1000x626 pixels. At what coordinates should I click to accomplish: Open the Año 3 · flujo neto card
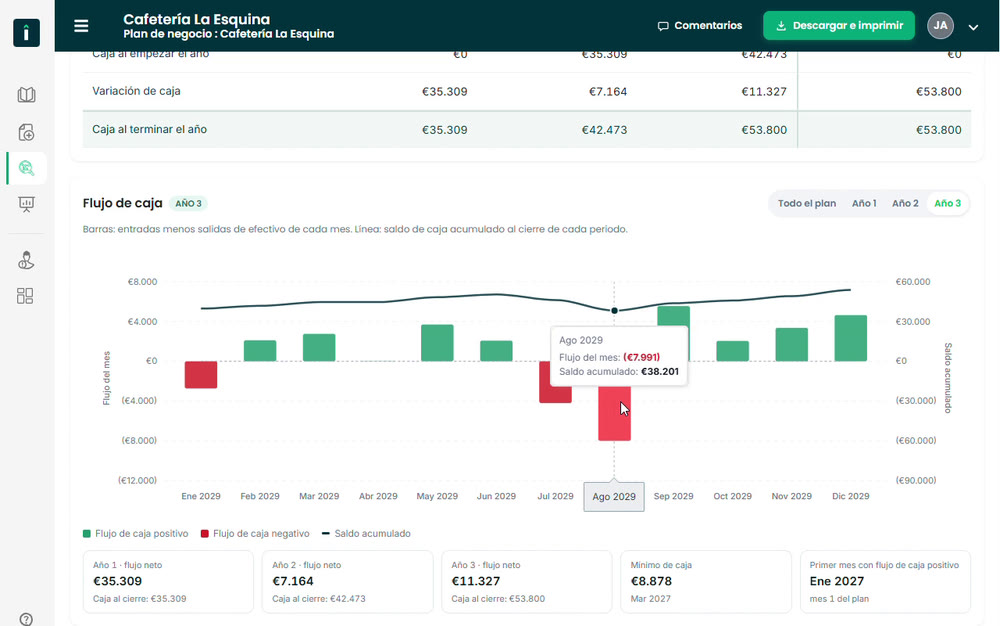click(526, 581)
